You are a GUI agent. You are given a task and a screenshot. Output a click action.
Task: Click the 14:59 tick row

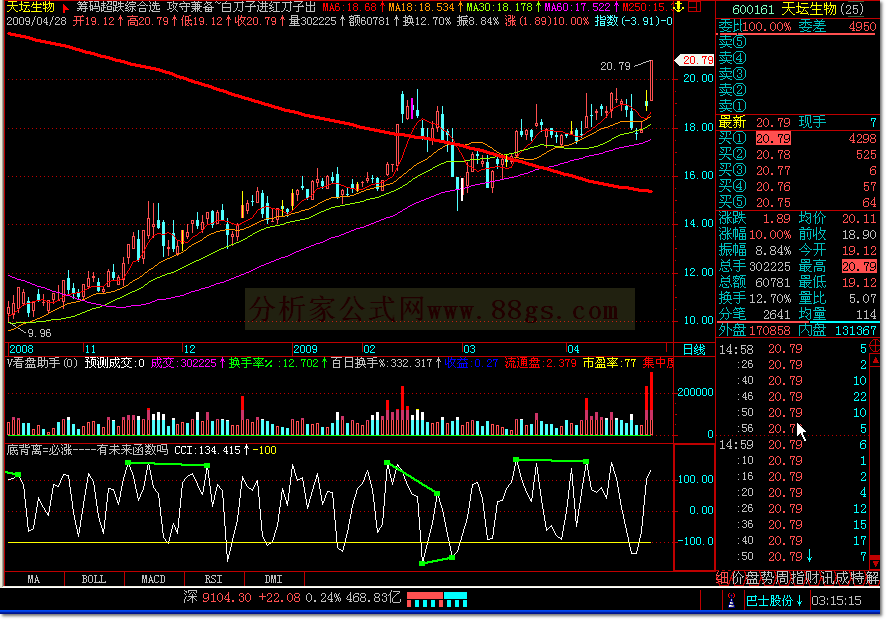793,445
